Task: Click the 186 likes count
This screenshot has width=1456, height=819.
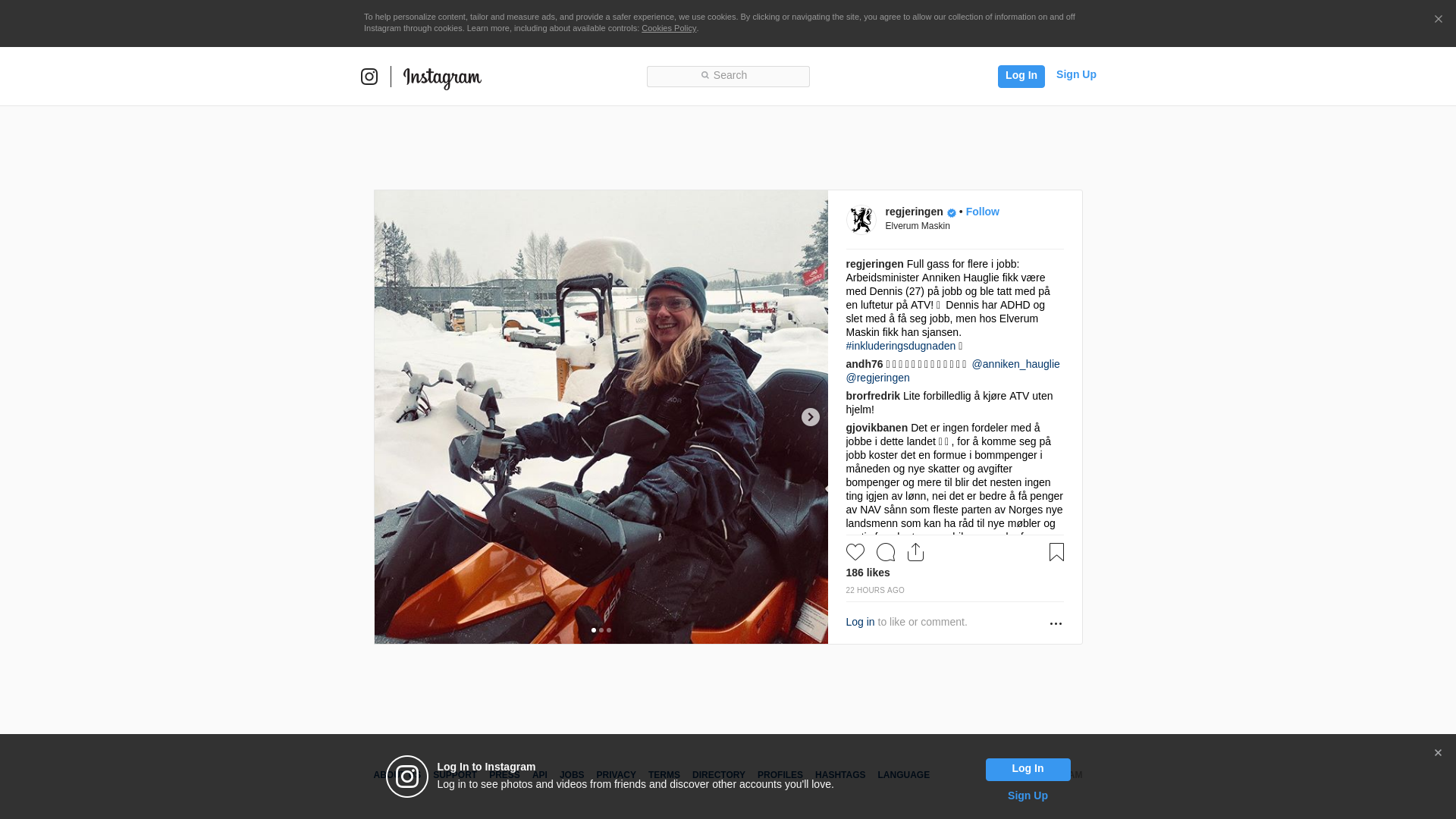Action: coord(868,573)
